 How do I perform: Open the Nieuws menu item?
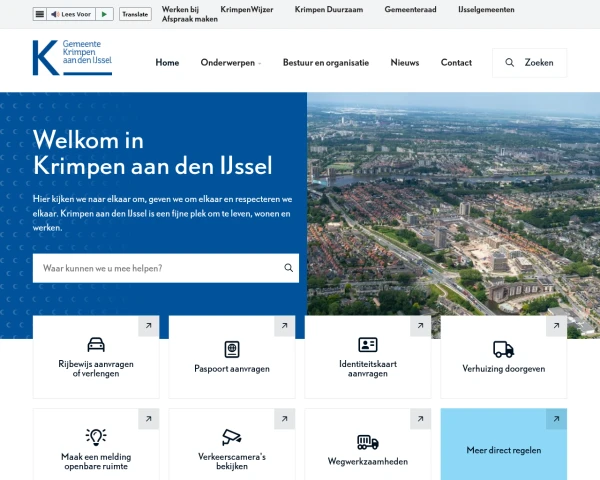[405, 62]
